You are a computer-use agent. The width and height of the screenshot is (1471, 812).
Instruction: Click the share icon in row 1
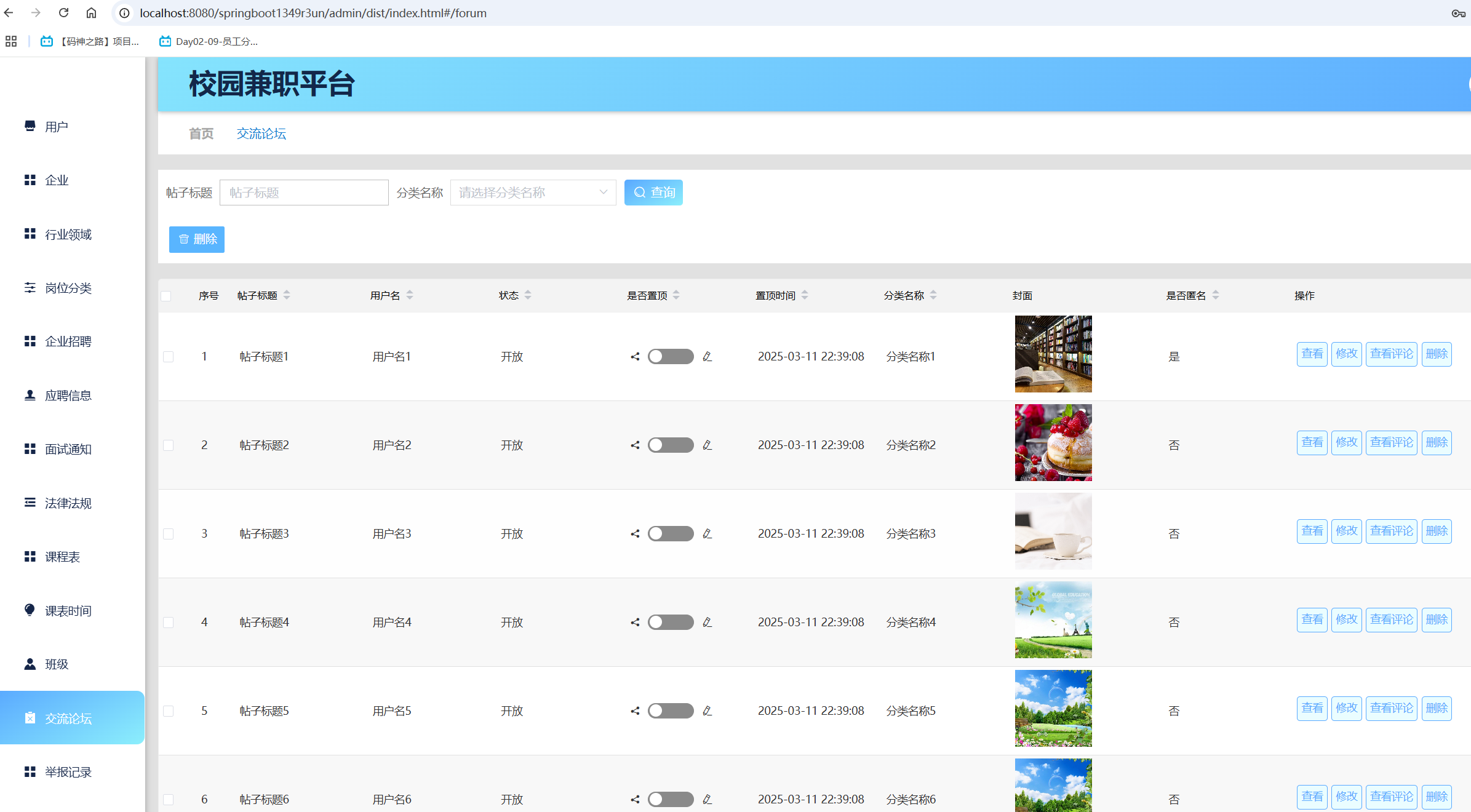pos(635,357)
